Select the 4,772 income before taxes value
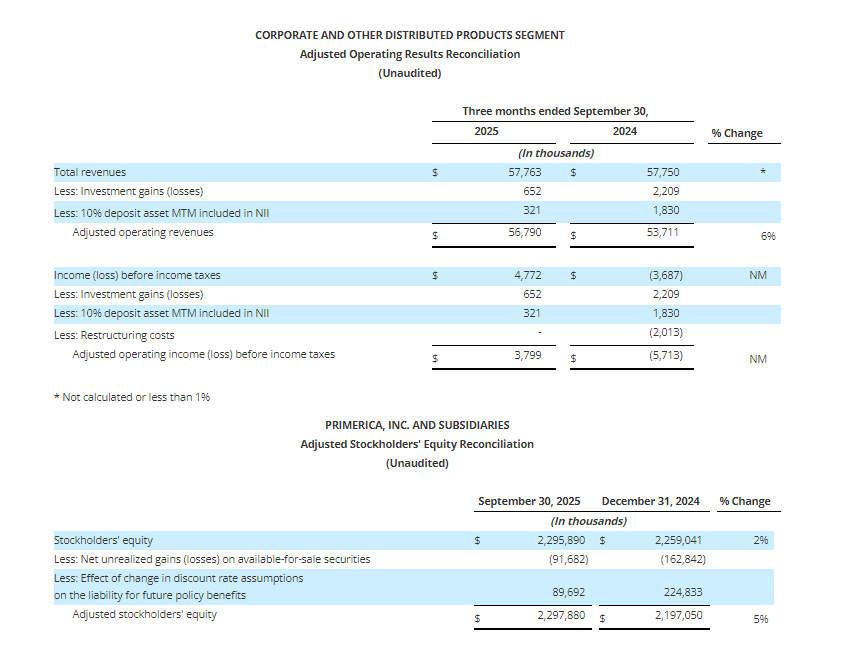847x659 pixels. pos(528,275)
